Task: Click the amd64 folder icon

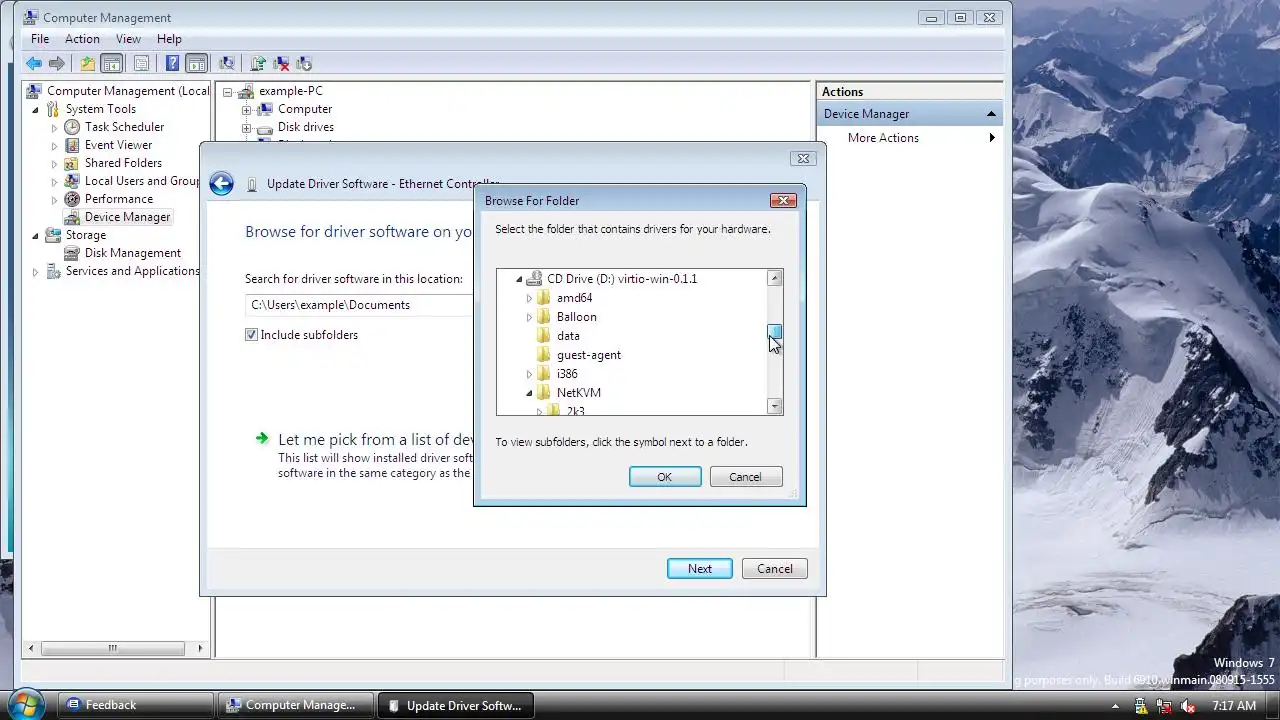Action: 544,298
